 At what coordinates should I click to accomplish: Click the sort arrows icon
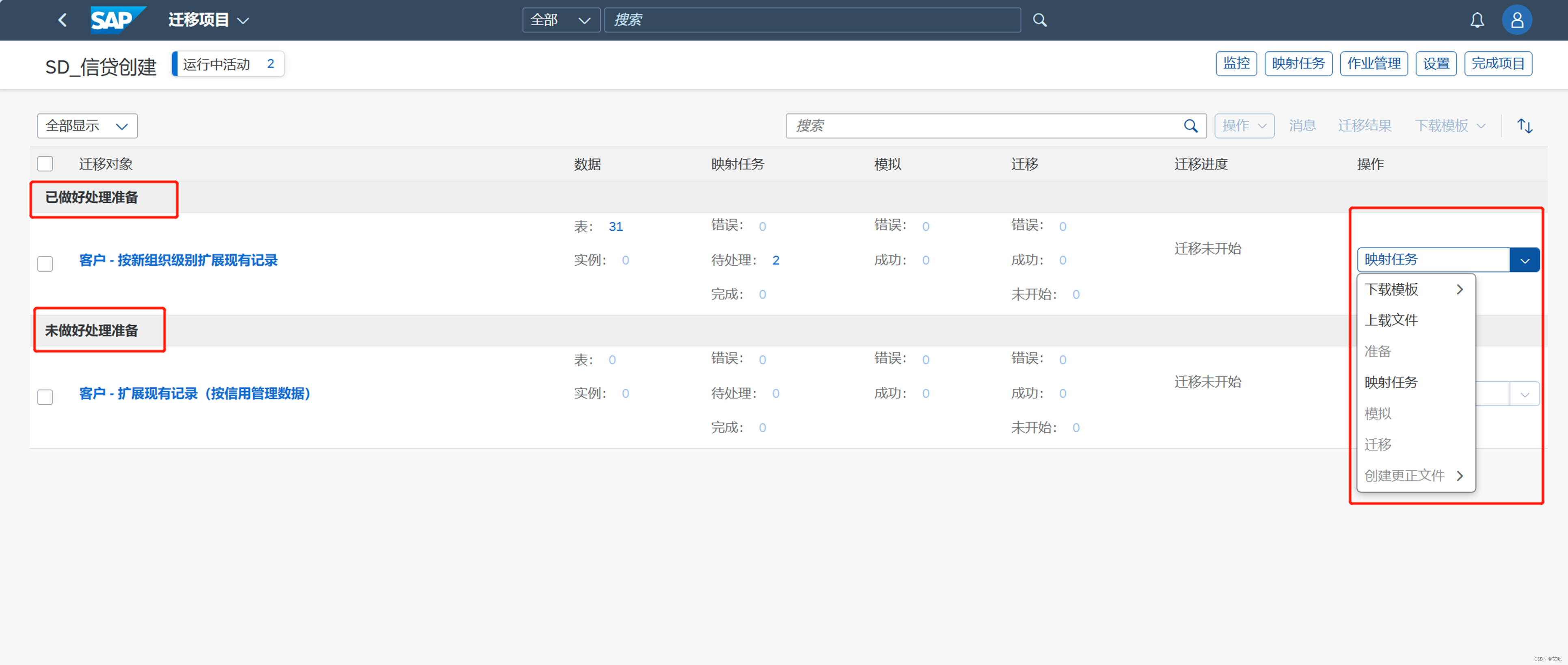click(x=1524, y=126)
